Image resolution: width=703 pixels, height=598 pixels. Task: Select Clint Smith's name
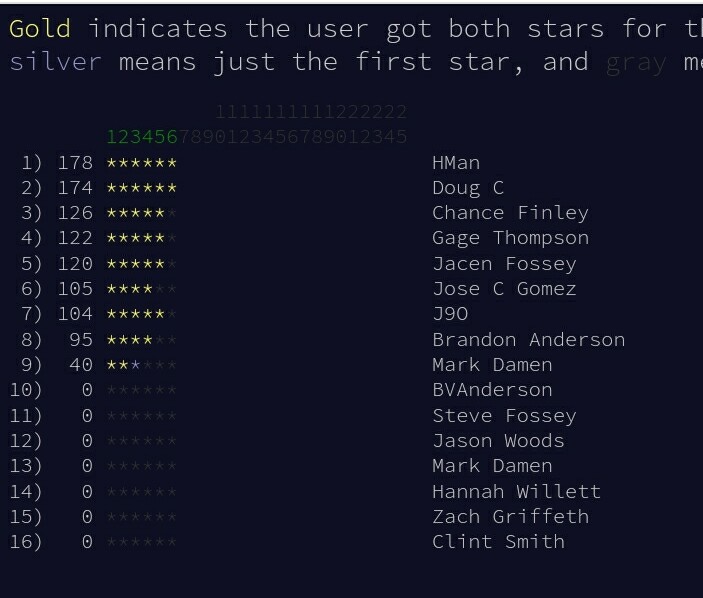pyautogui.click(x=498, y=542)
